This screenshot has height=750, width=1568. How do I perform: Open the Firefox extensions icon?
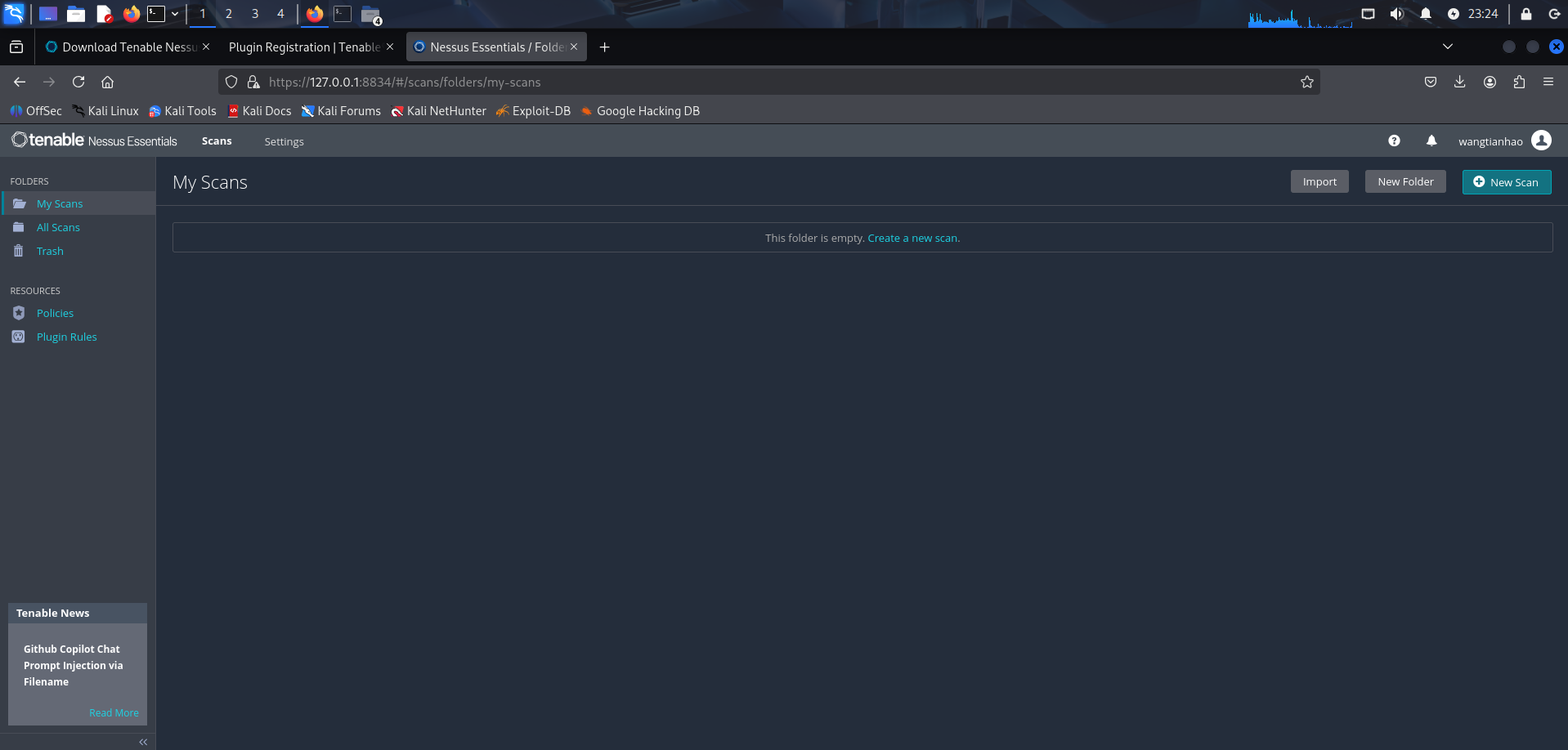pos(1520,82)
